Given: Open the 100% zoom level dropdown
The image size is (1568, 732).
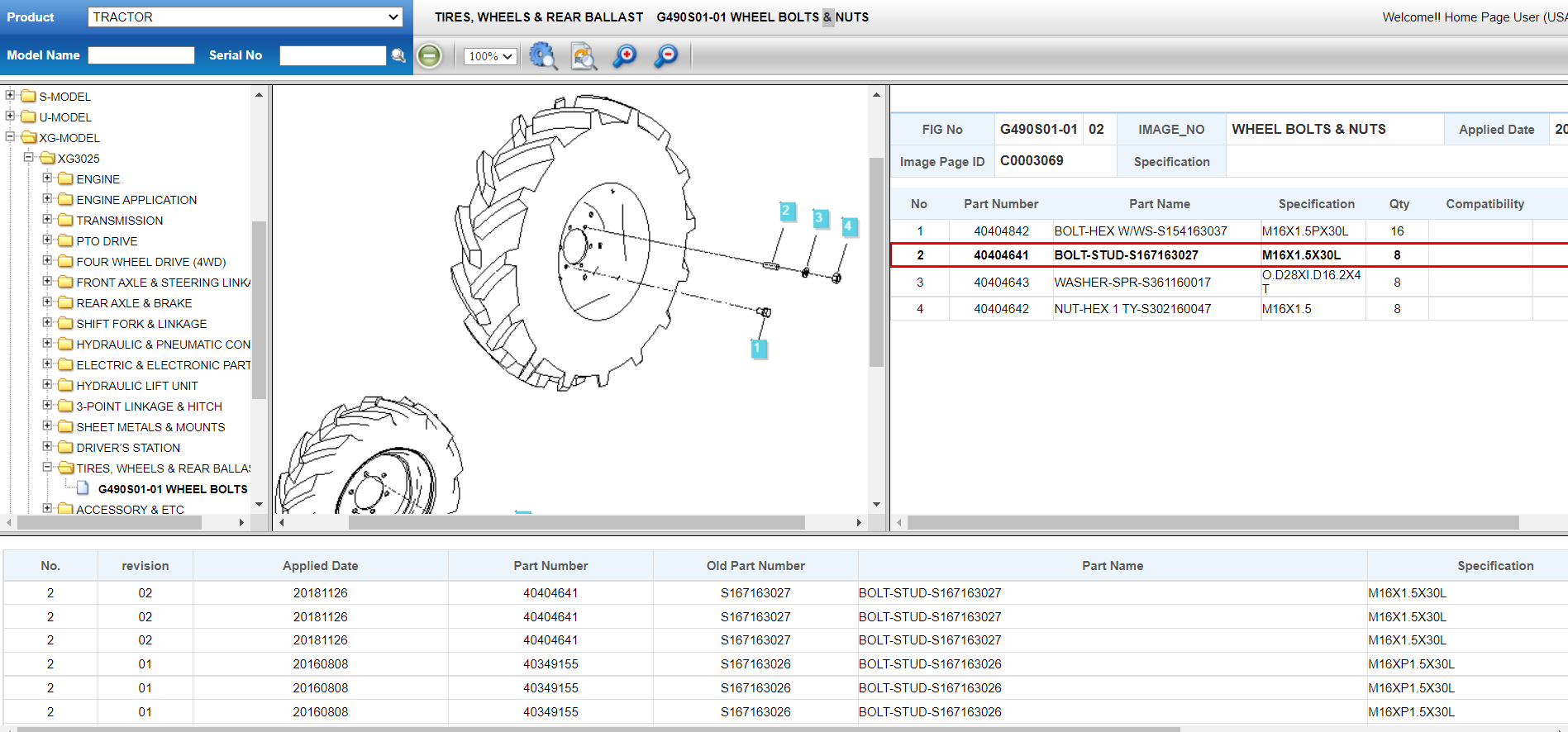Looking at the screenshot, I should (x=490, y=56).
